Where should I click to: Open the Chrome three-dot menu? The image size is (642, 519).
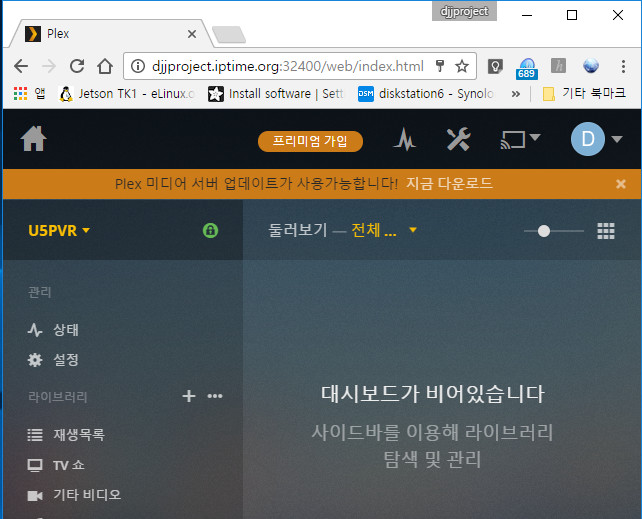point(623,66)
